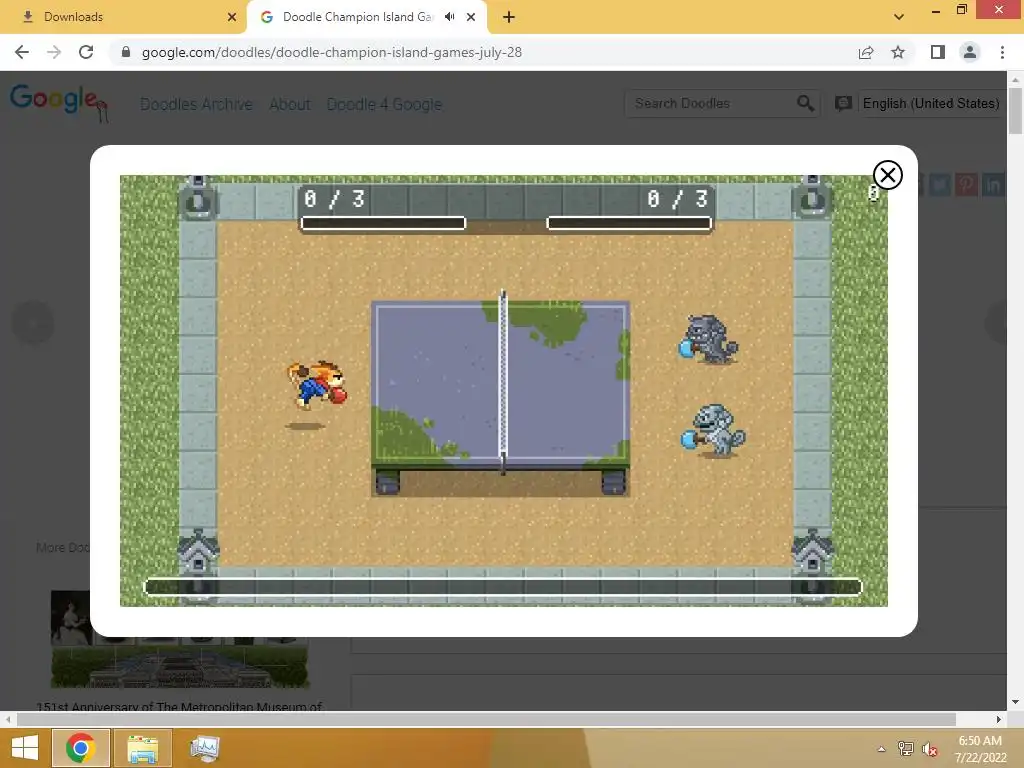Click the Pinterest share icon

click(x=967, y=185)
